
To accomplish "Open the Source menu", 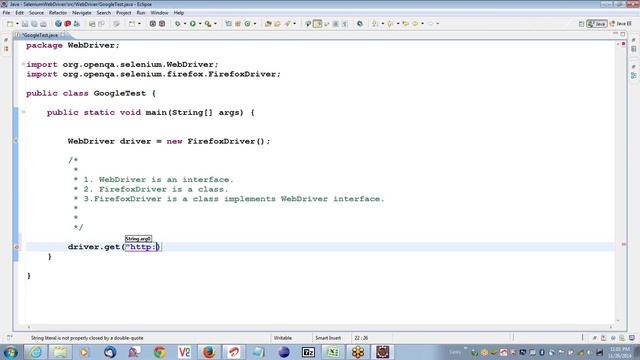I will pos(36,13).
